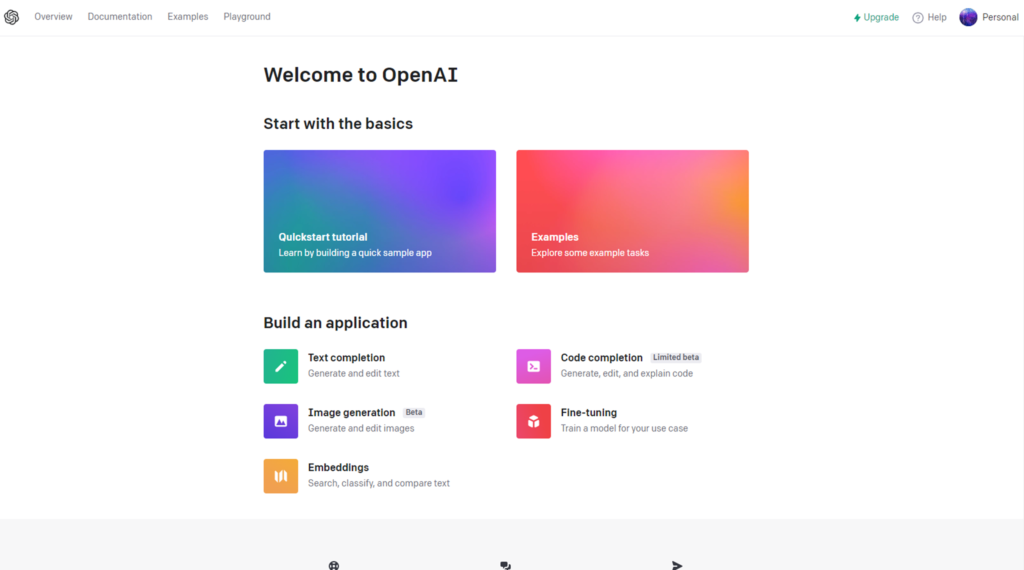Open the orange Embeddings icon
Image resolution: width=1024 pixels, height=570 pixels.
coord(281,476)
